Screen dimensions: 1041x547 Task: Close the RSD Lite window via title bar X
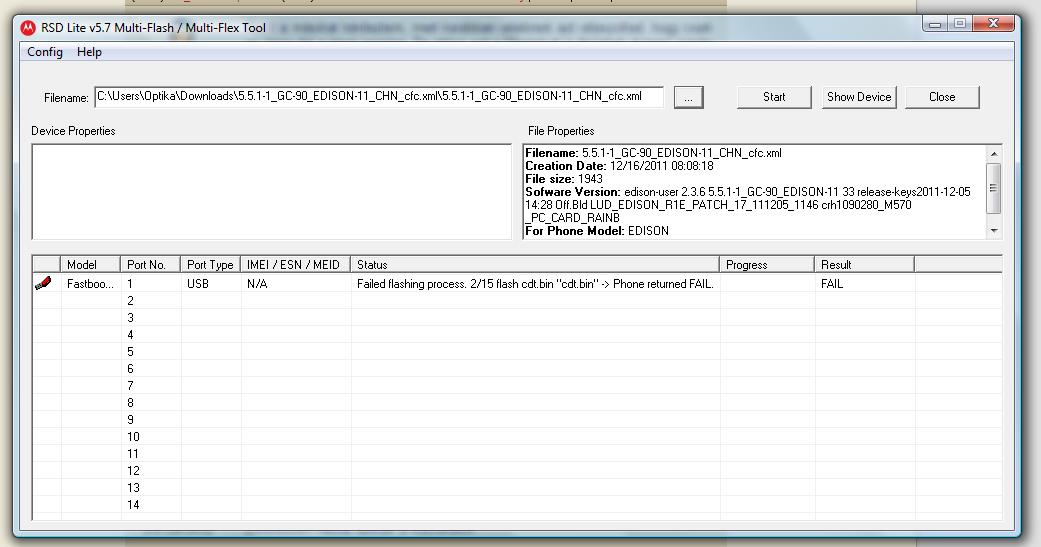[x=993, y=24]
